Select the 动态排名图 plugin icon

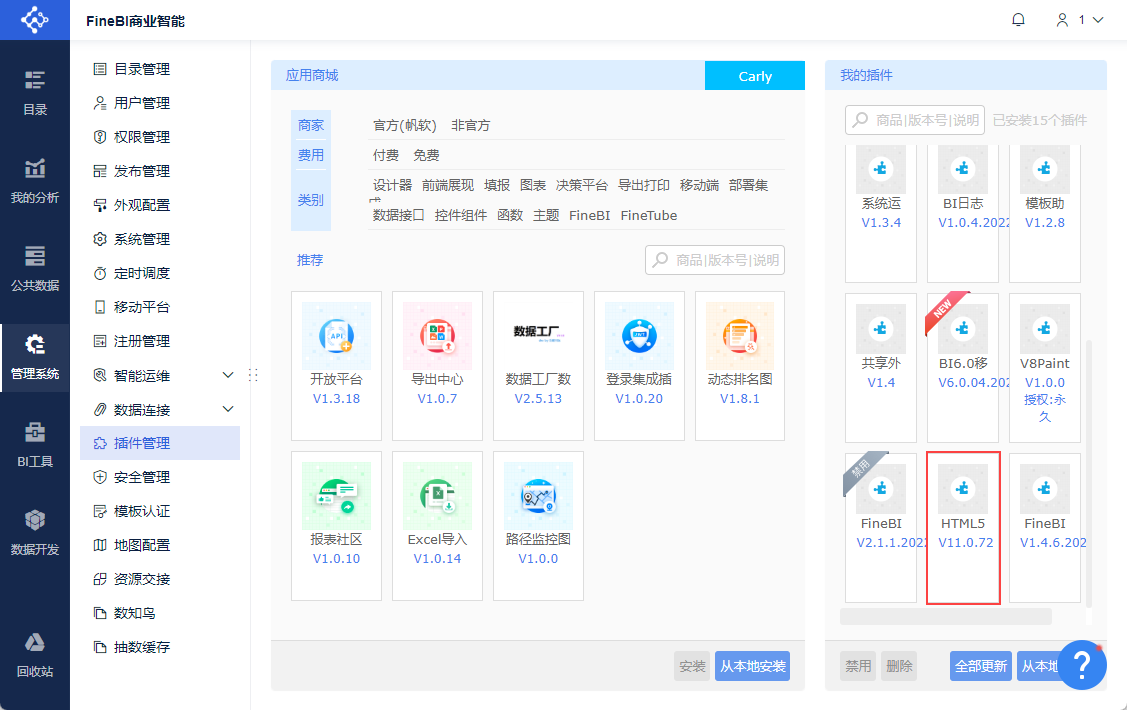pos(740,336)
